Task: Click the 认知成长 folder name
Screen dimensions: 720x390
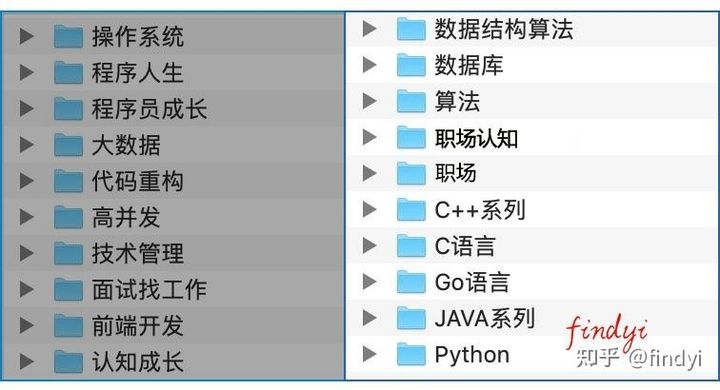Action: pyautogui.click(x=138, y=362)
